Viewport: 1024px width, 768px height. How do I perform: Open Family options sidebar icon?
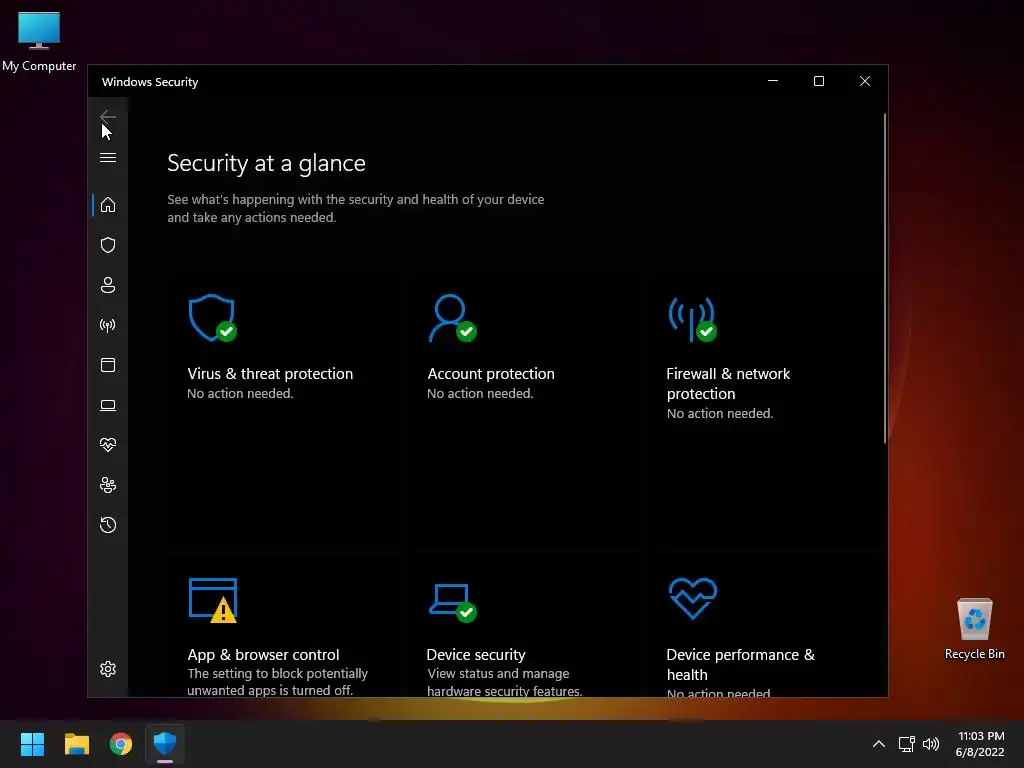pyautogui.click(x=108, y=485)
